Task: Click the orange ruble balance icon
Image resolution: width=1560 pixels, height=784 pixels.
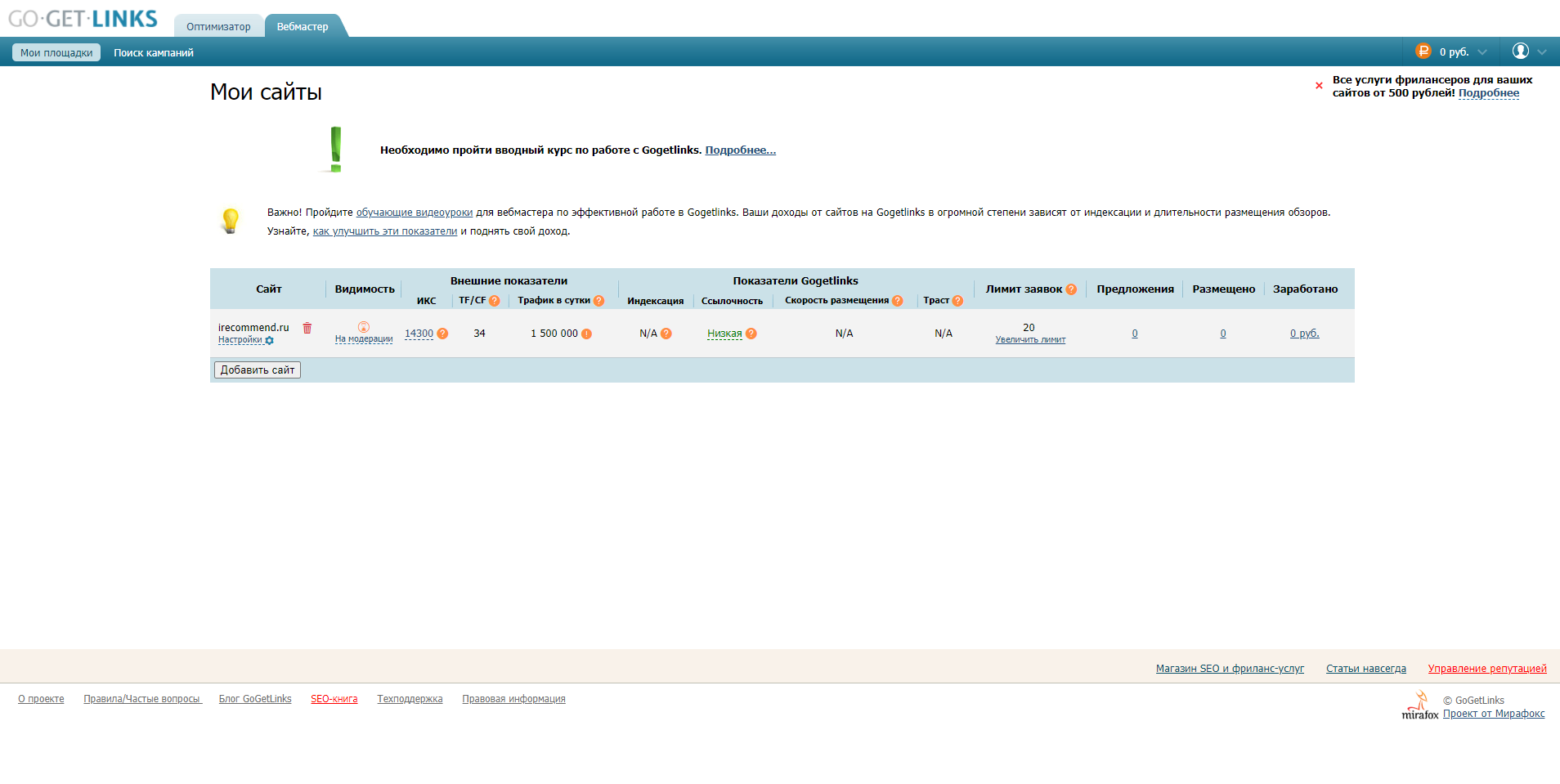Action: point(1423,51)
